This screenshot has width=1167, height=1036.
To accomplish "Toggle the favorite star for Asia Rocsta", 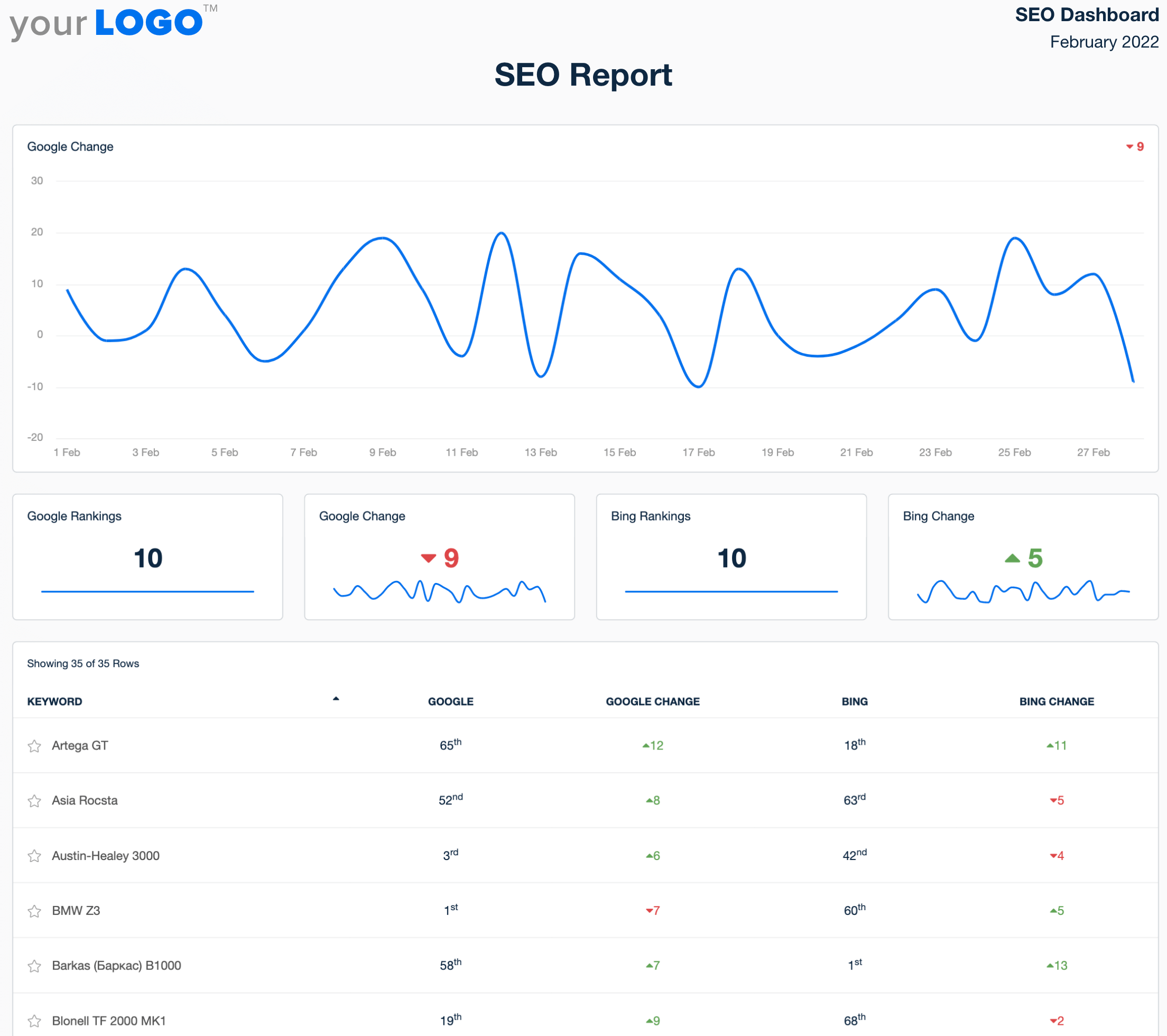I will coord(34,801).
